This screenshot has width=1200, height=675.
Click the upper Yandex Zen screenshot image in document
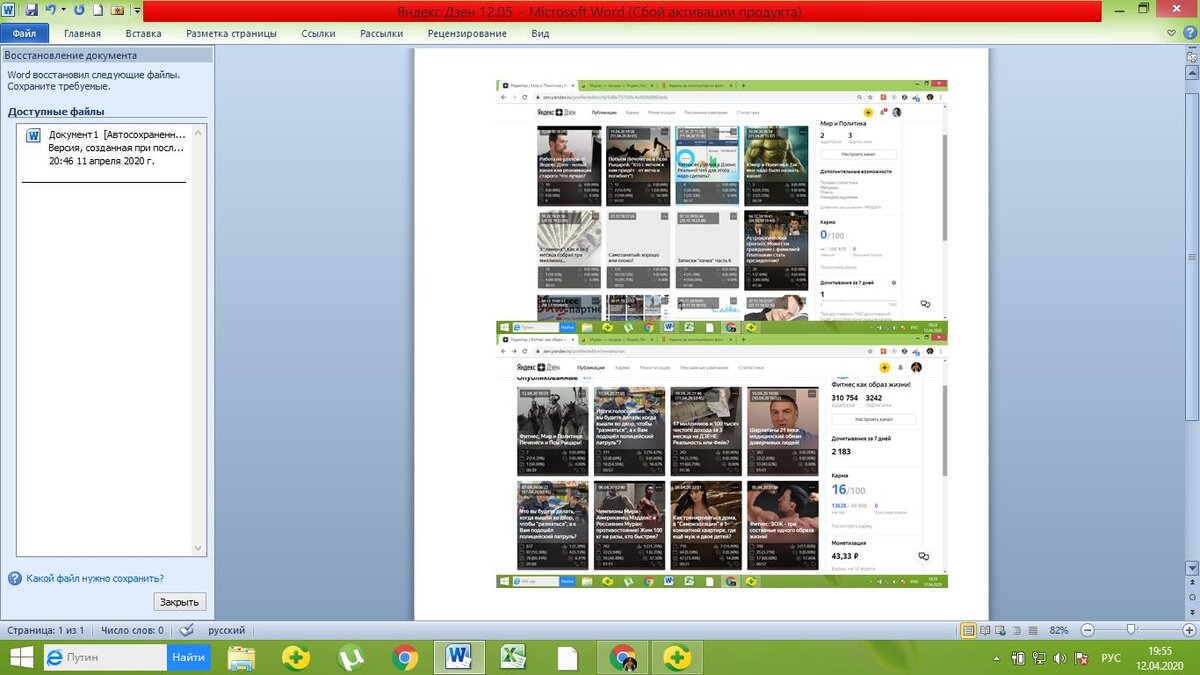722,207
